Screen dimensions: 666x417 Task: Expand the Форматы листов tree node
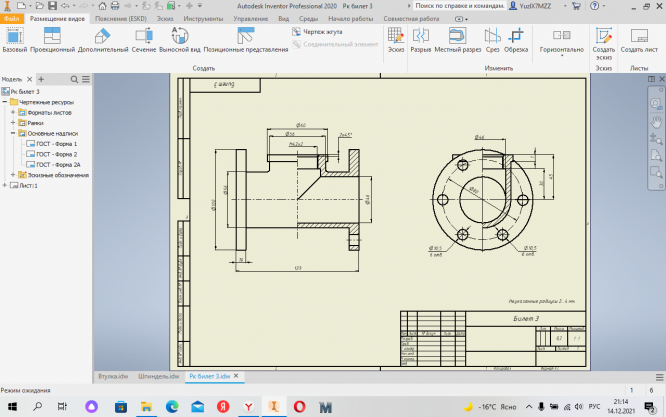tap(14, 112)
